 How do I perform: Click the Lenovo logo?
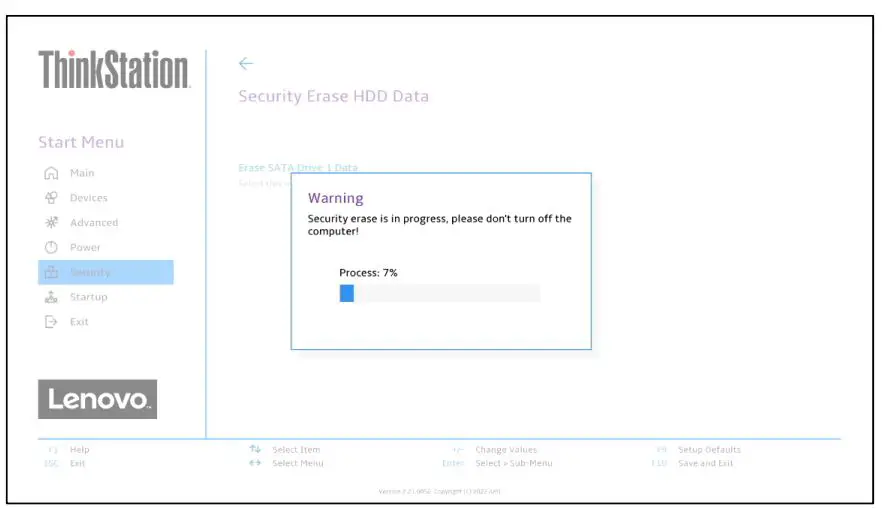[97, 399]
